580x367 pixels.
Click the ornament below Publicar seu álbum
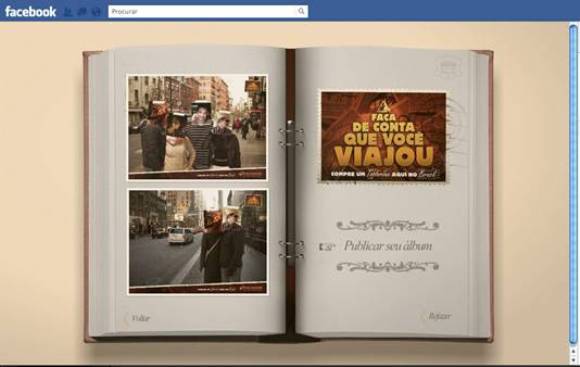pyautogui.click(x=388, y=266)
